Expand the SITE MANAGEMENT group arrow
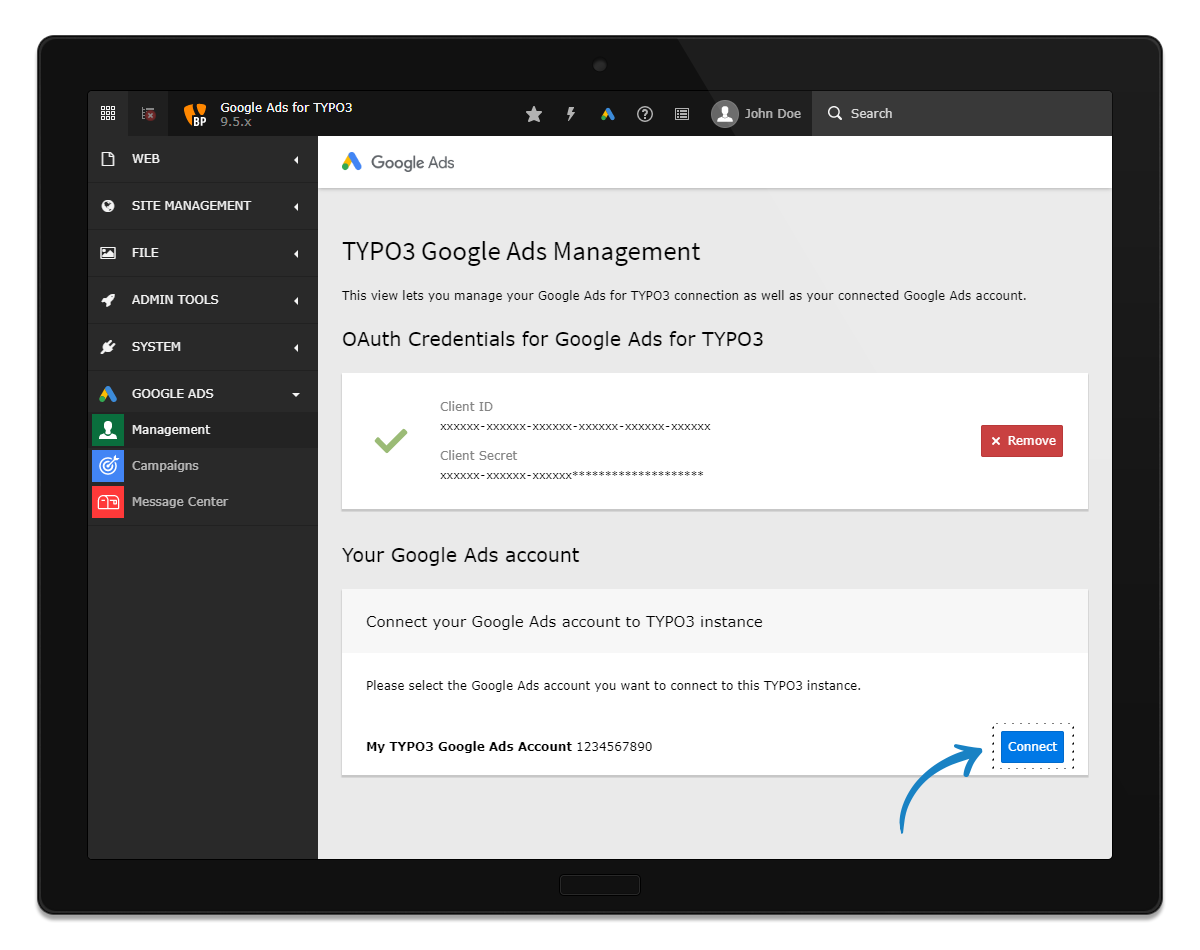This screenshot has height=950, width=1200. [296, 207]
